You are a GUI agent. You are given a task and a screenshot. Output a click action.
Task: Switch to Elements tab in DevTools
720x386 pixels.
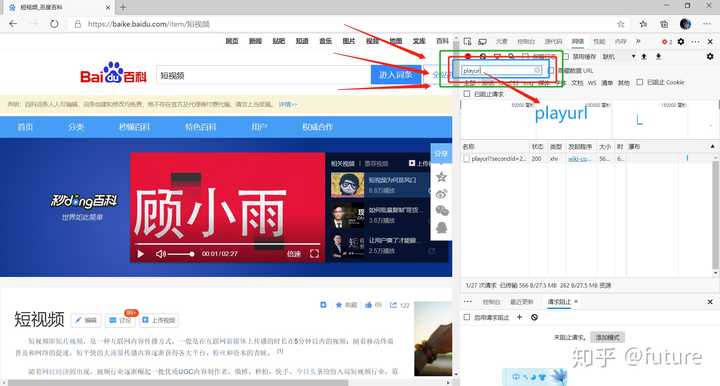pos(501,41)
